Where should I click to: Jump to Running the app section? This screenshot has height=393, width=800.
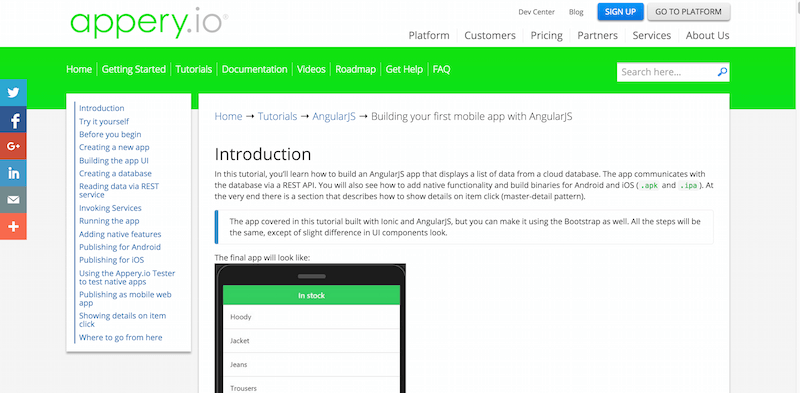click(109, 221)
